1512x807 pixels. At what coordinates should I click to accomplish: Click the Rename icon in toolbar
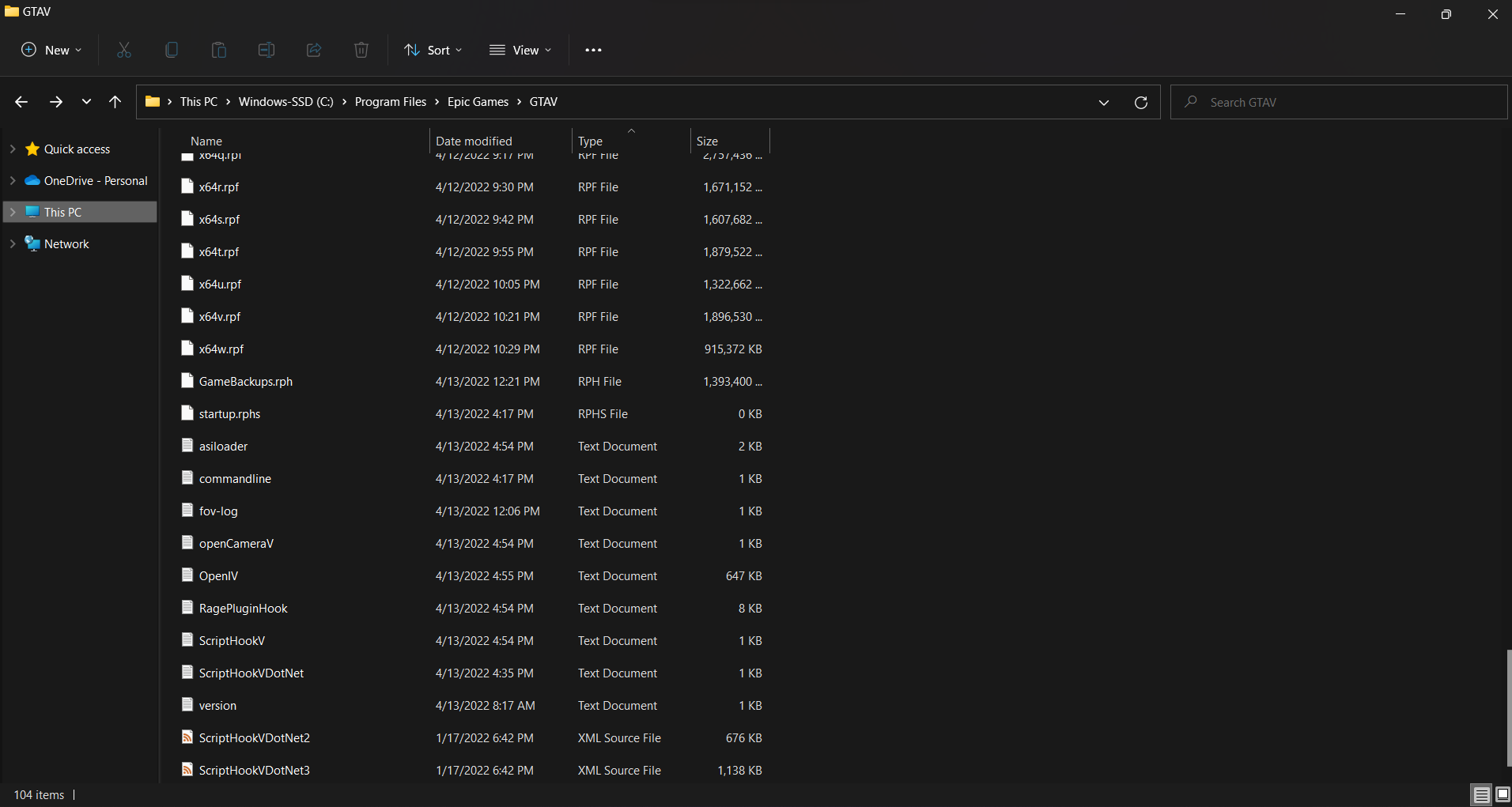[x=266, y=50]
